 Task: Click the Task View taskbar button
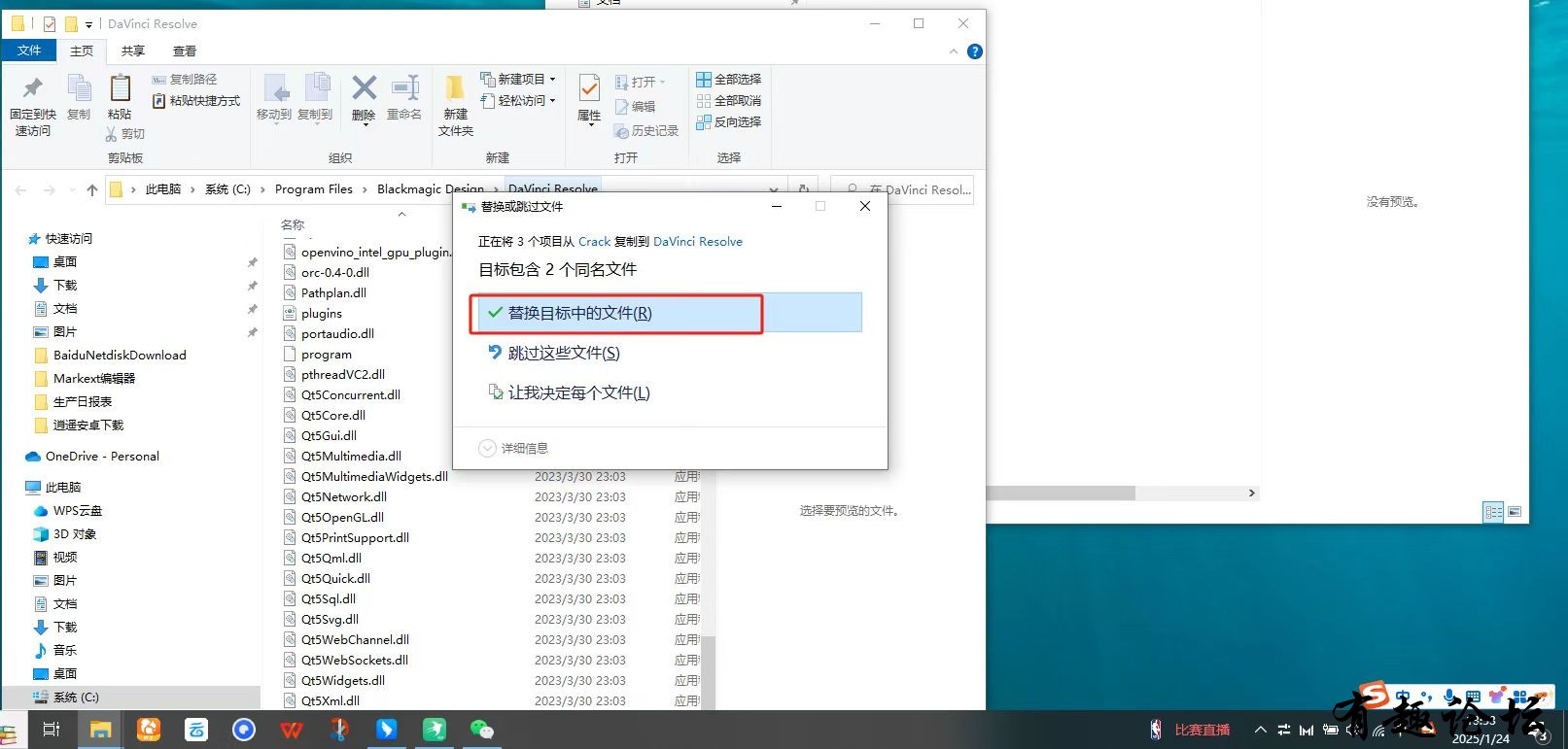point(52,730)
